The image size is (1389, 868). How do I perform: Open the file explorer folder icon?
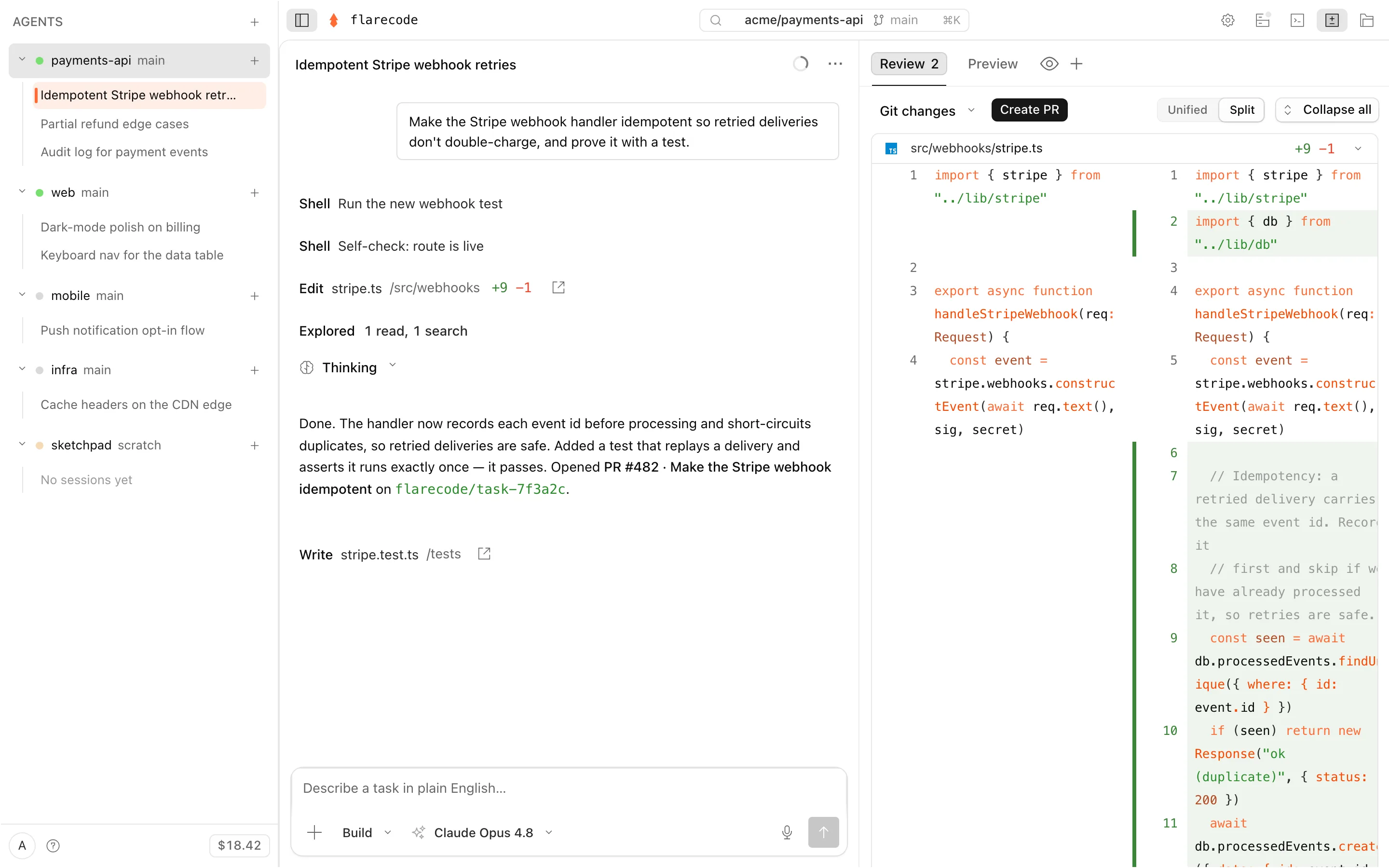1367,20
